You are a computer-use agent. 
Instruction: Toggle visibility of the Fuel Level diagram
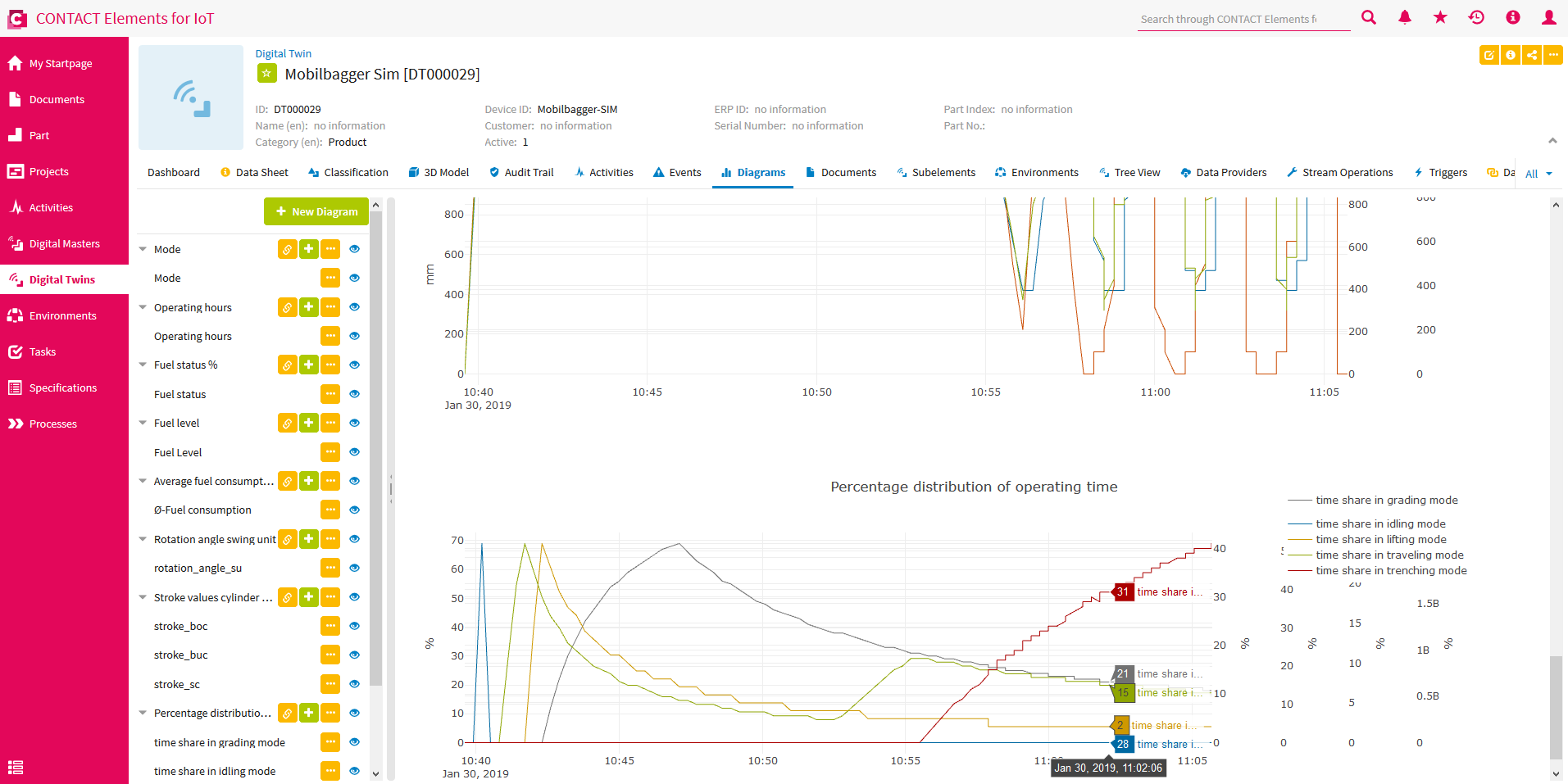click(x=354, y=451)
